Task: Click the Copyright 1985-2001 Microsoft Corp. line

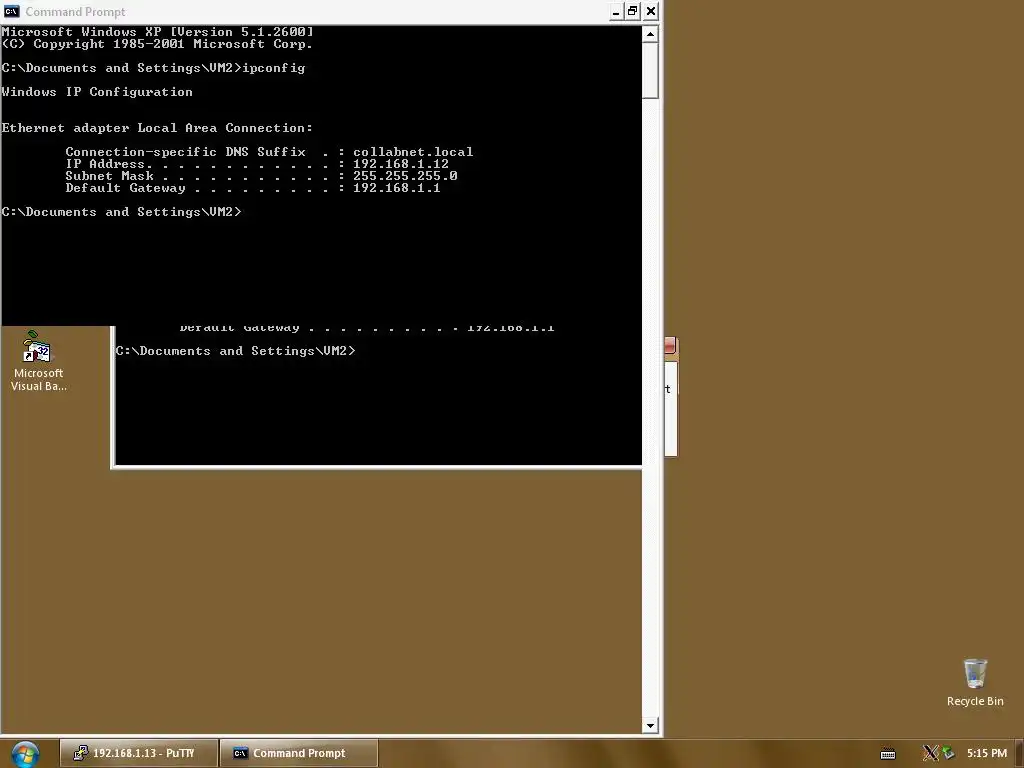Action: pyautogui.click(x=157, y=44)
